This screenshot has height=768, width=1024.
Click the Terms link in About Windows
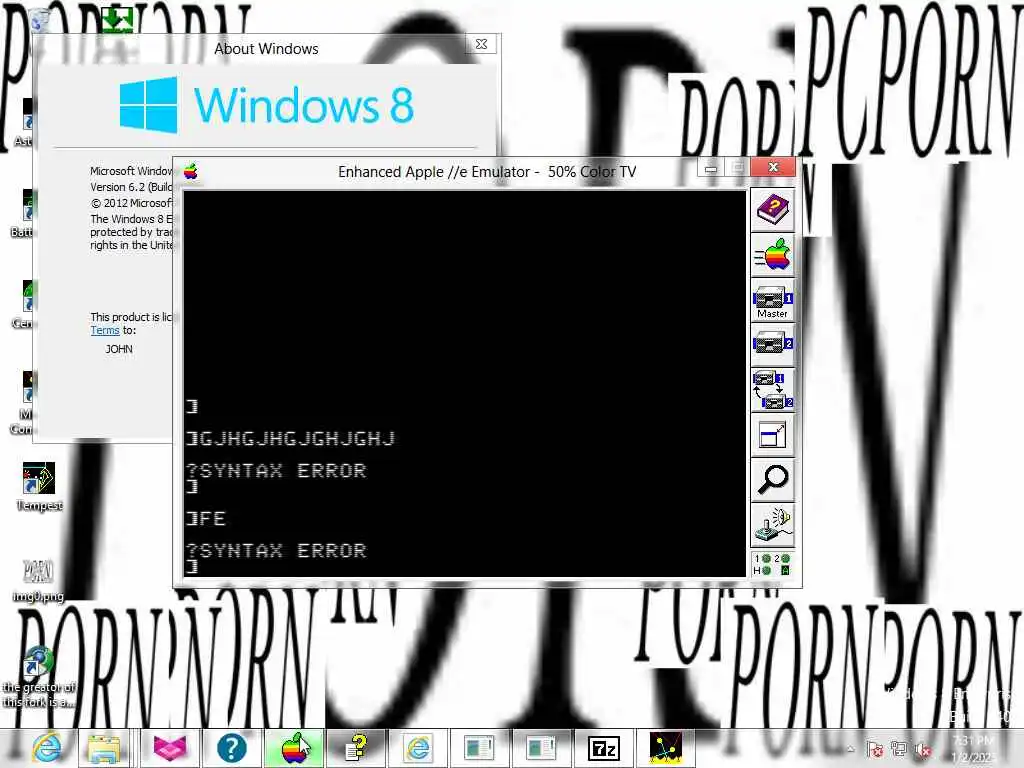[x=104, y=330]
